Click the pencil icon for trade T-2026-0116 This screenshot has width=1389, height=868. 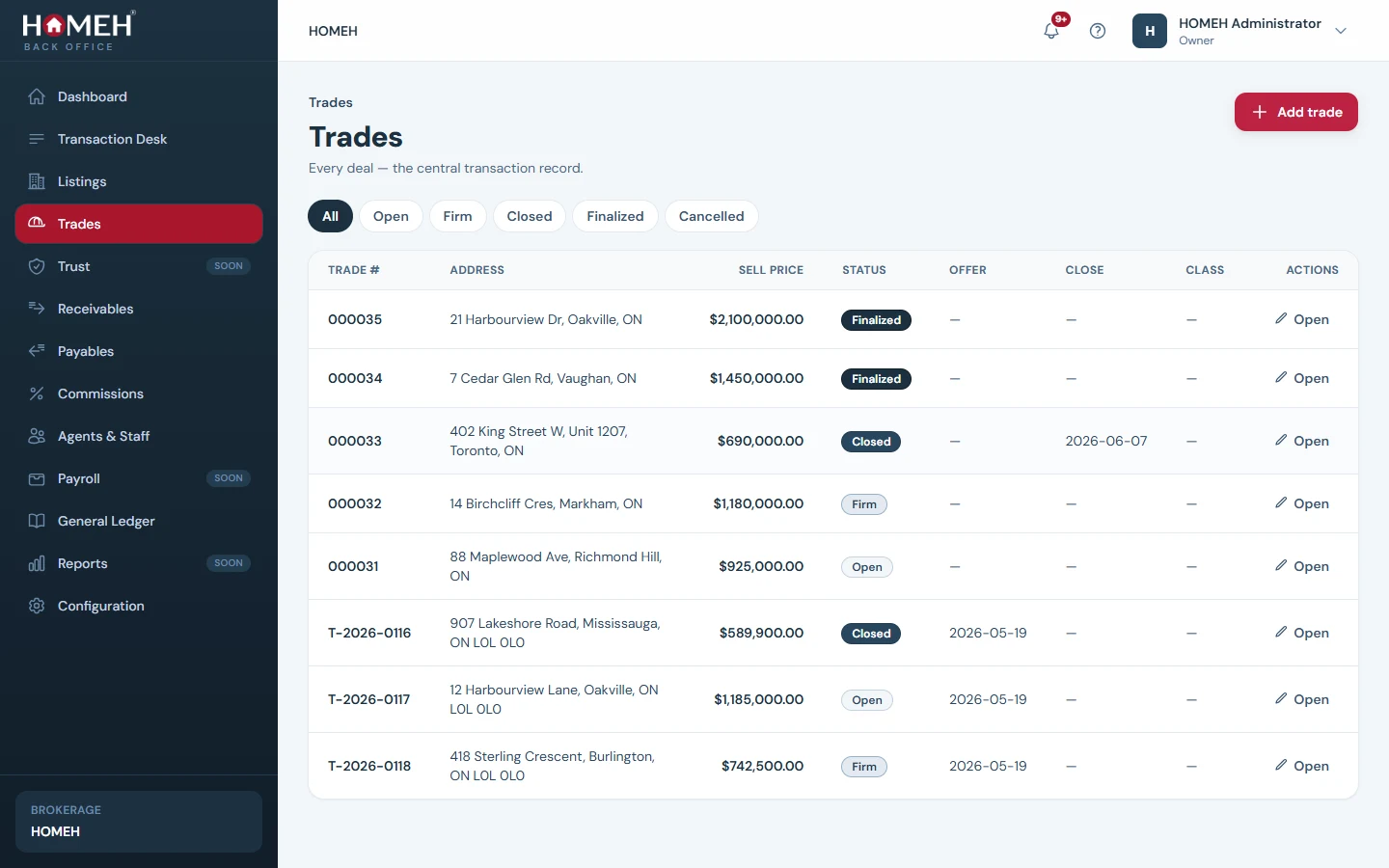click(1281, 632)
